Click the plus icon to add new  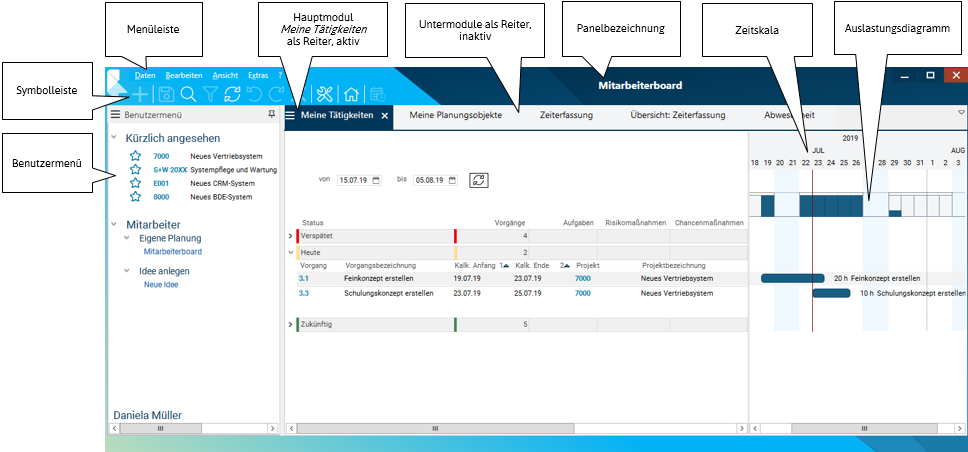141,94
